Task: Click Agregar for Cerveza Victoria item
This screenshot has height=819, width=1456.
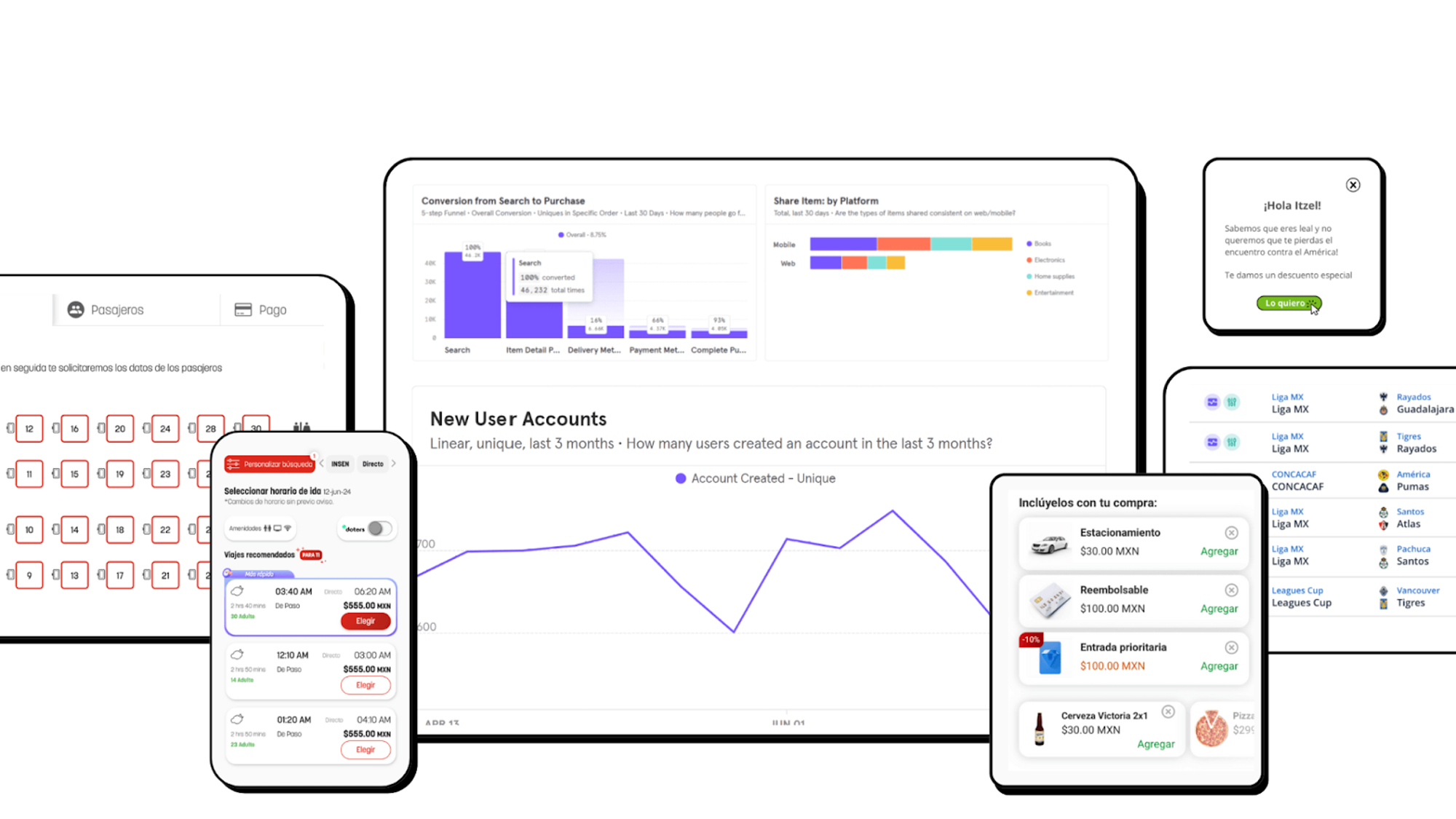Action: (1155, 744)
